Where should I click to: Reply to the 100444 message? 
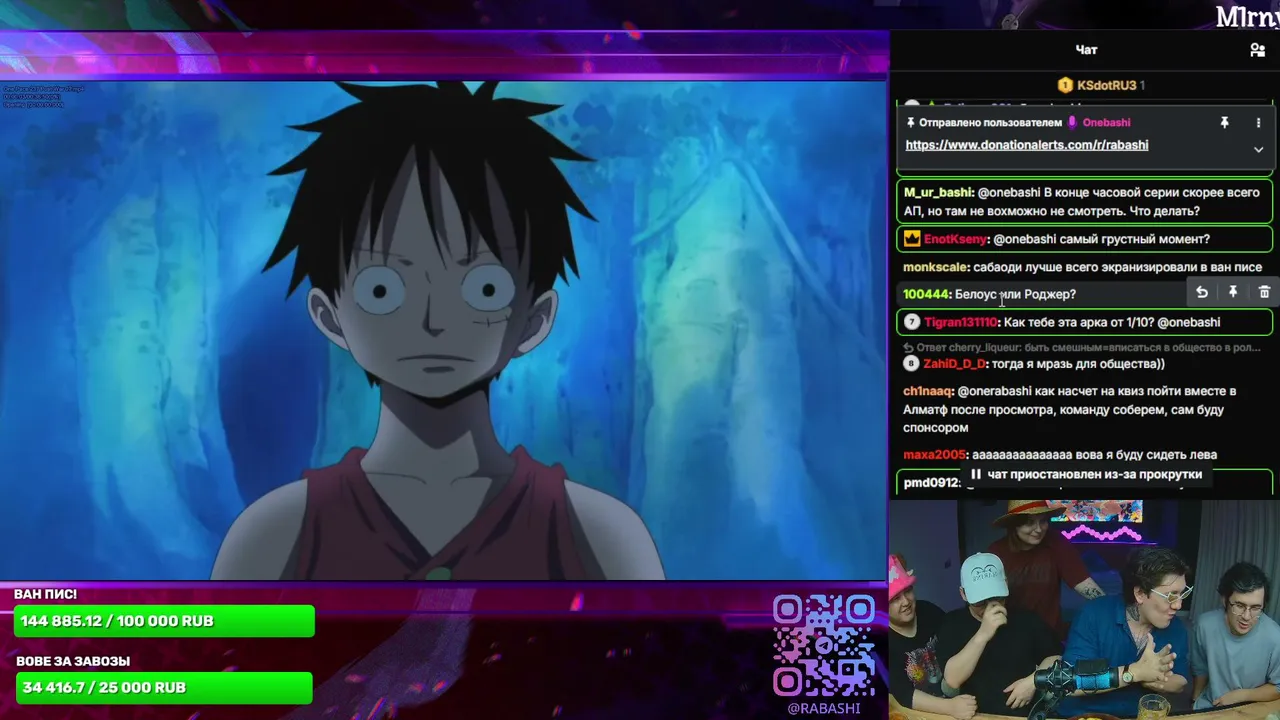[1202, 292]
